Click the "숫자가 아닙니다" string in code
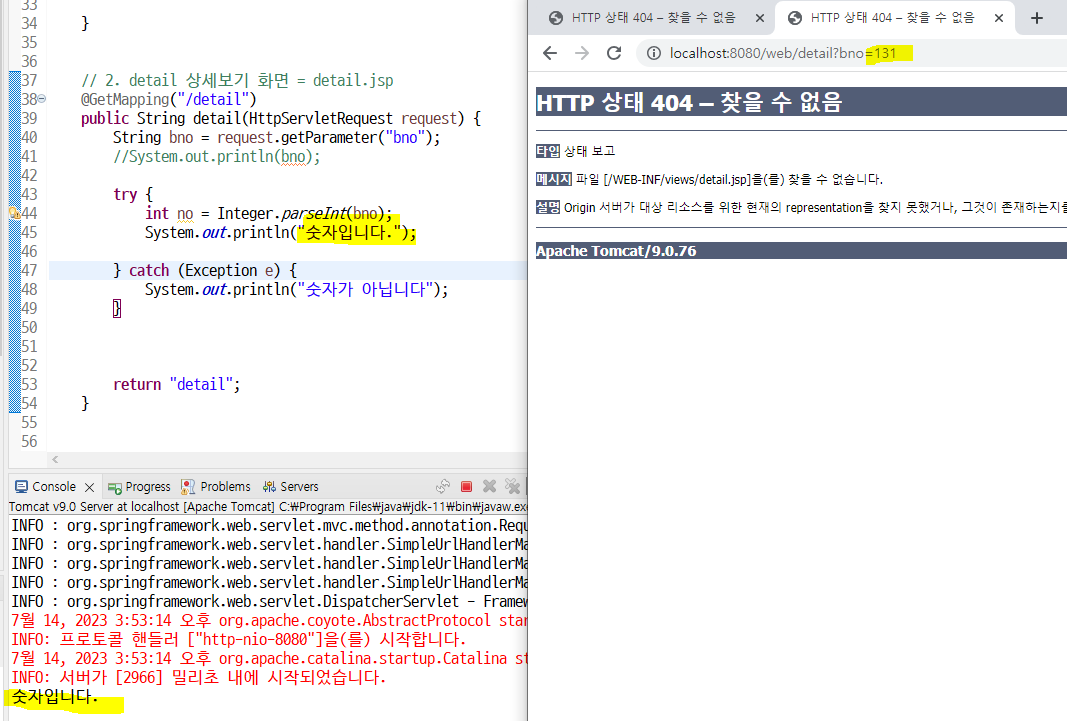1067x721 pixels. point(365,290)
